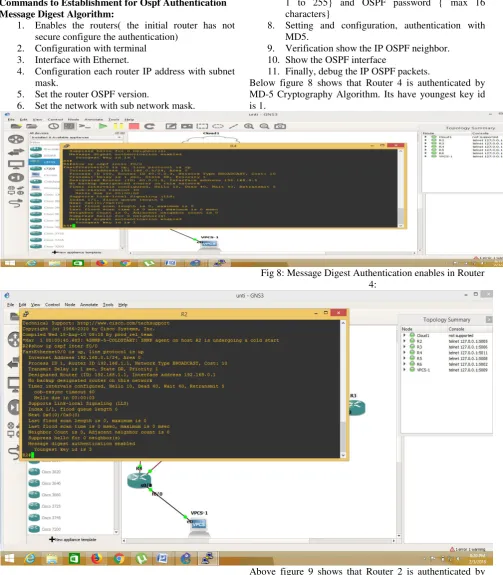Click errors and warnings indicator in lower status bar
This screenshot has width=503, height=575.
[x=468, y=549]
